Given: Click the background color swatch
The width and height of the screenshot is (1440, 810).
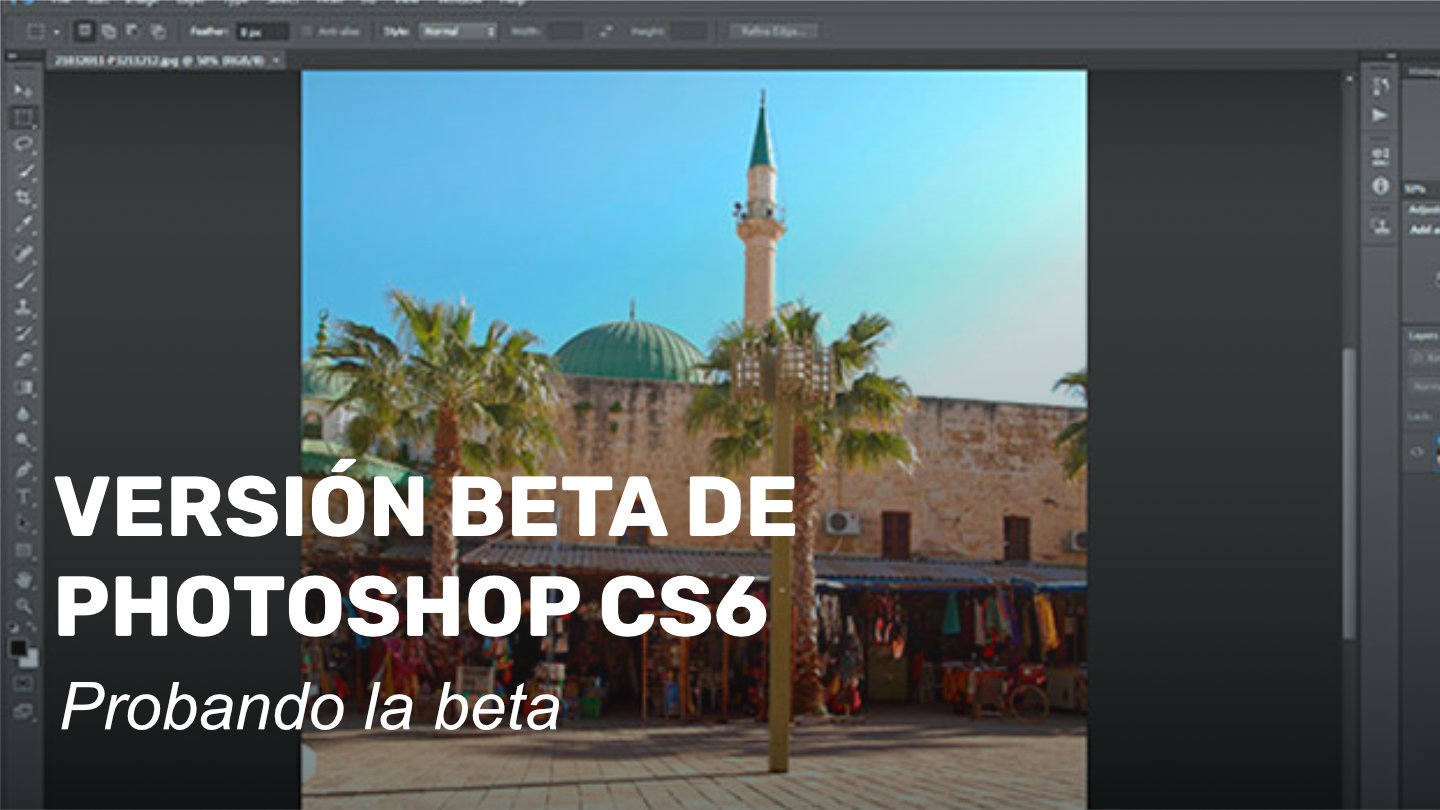Looking at the screenshot, I should click(30, 660).
